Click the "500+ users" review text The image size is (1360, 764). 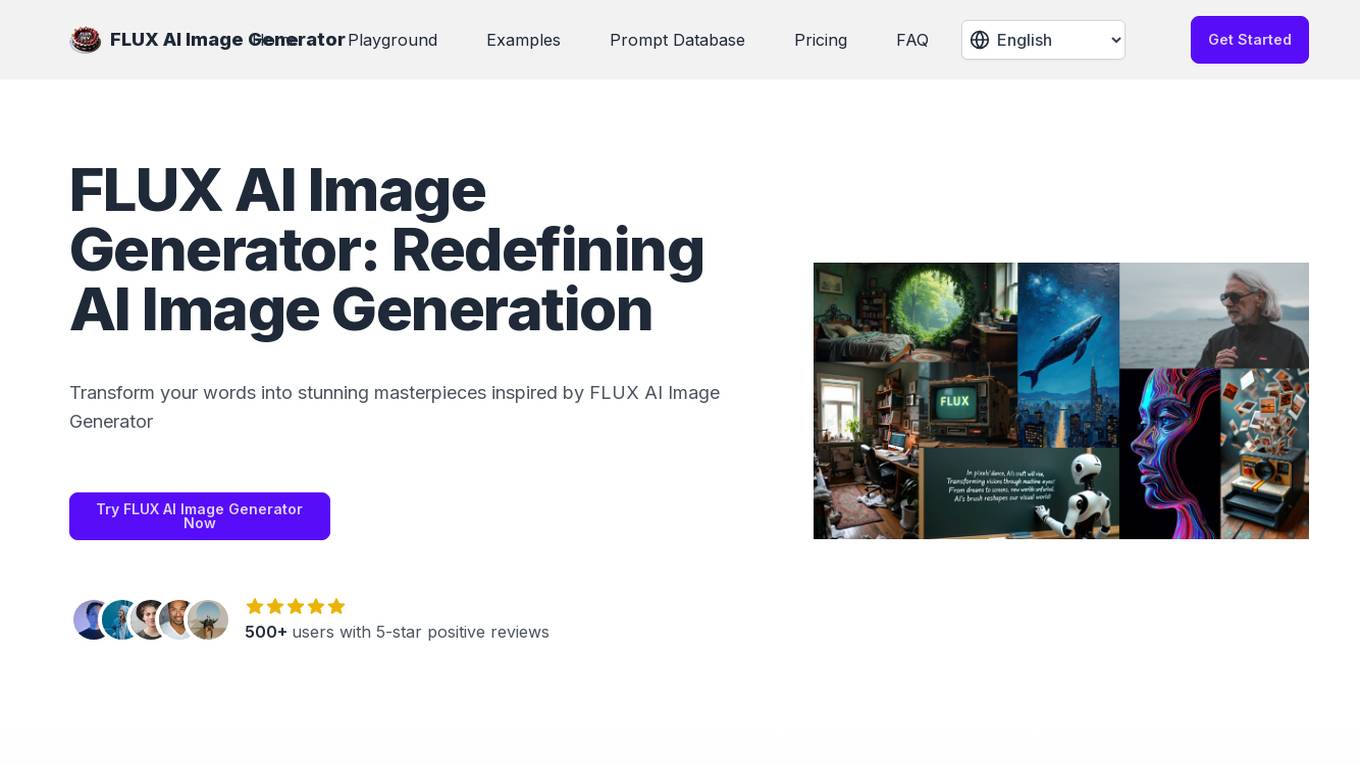[397, 632]
